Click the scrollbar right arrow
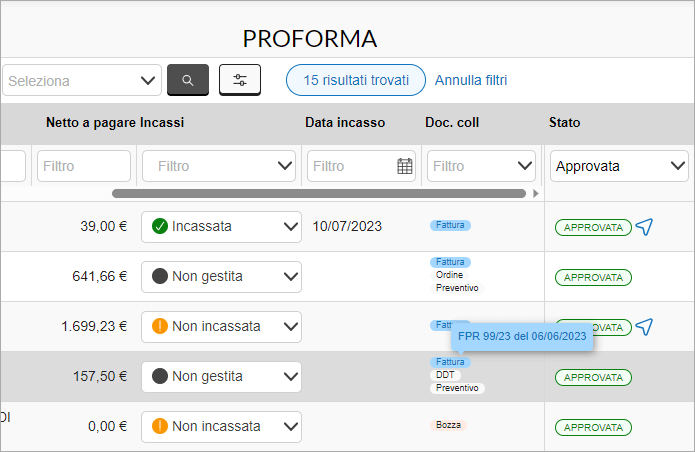This screenshot has height=452, width=695. pos(535,194)
